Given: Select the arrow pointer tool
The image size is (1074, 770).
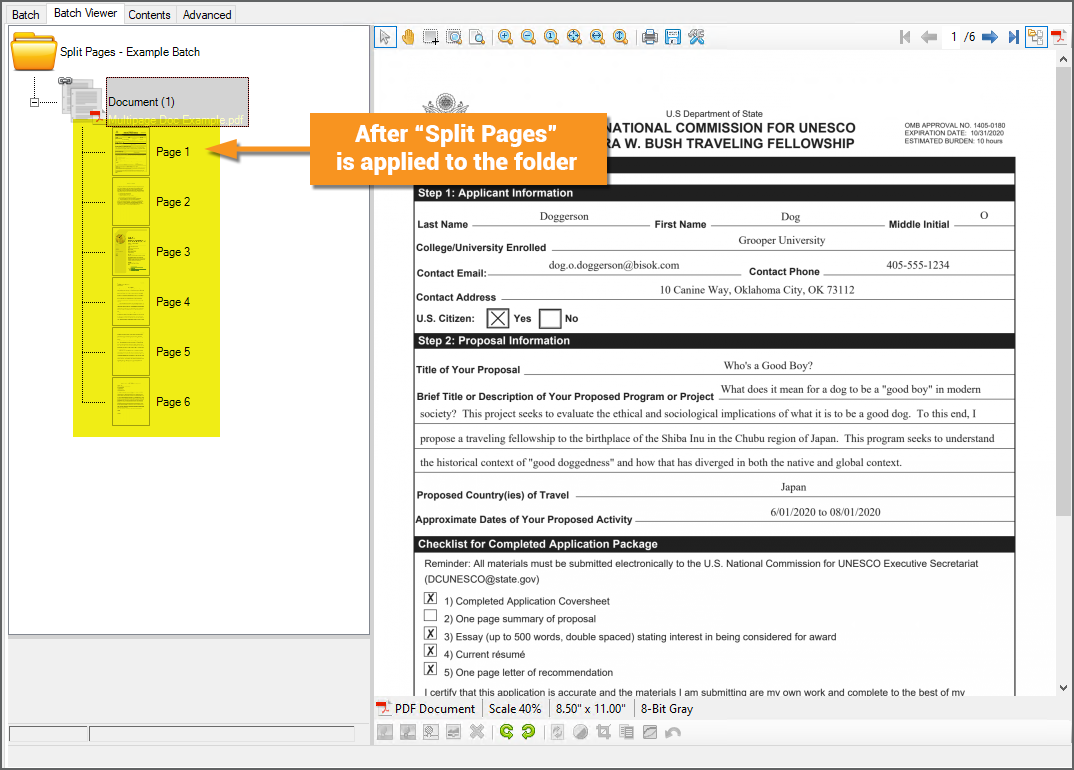Looking at the screenshot, I should [x=385, y=37].
